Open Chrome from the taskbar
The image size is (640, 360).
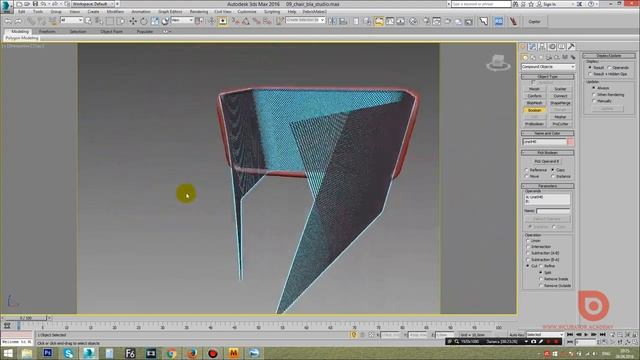(171, 353)
